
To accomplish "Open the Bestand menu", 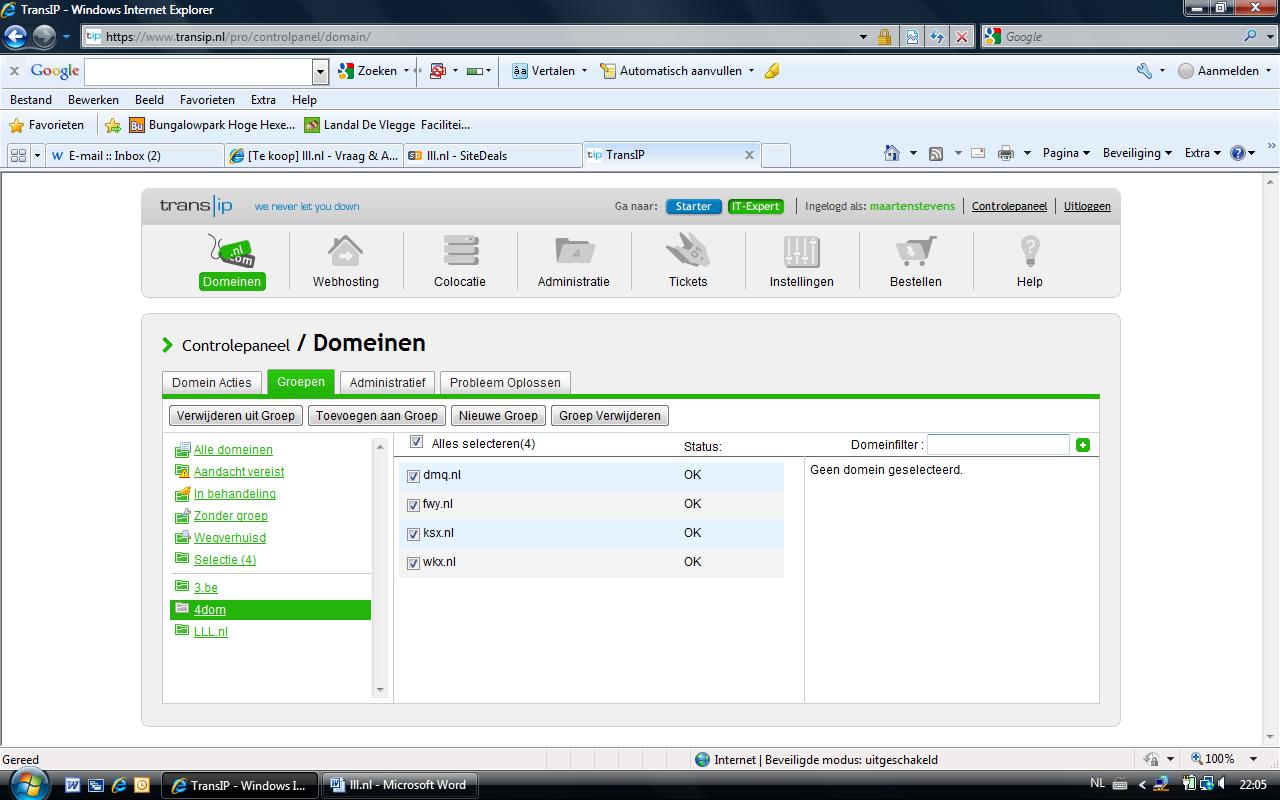I will 31,100.
